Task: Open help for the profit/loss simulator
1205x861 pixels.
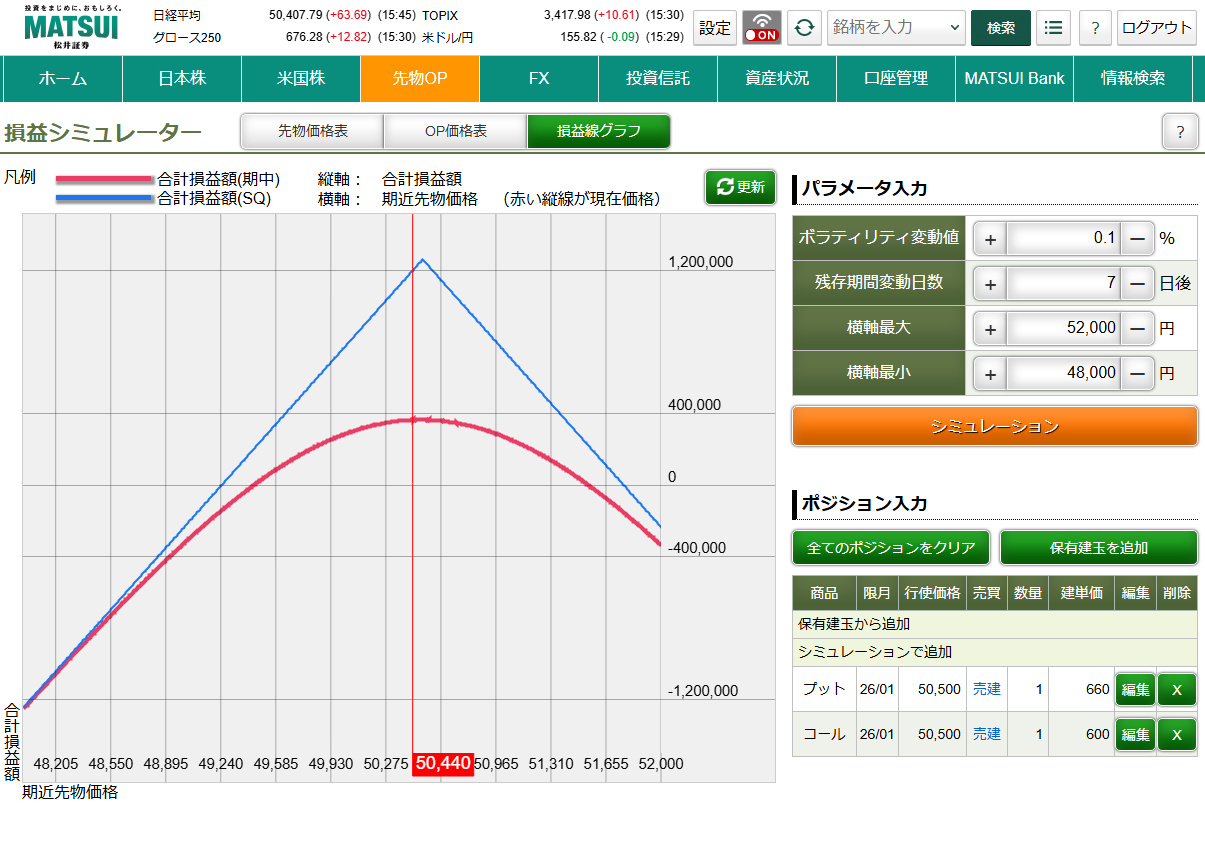Action: (1180, 132)
